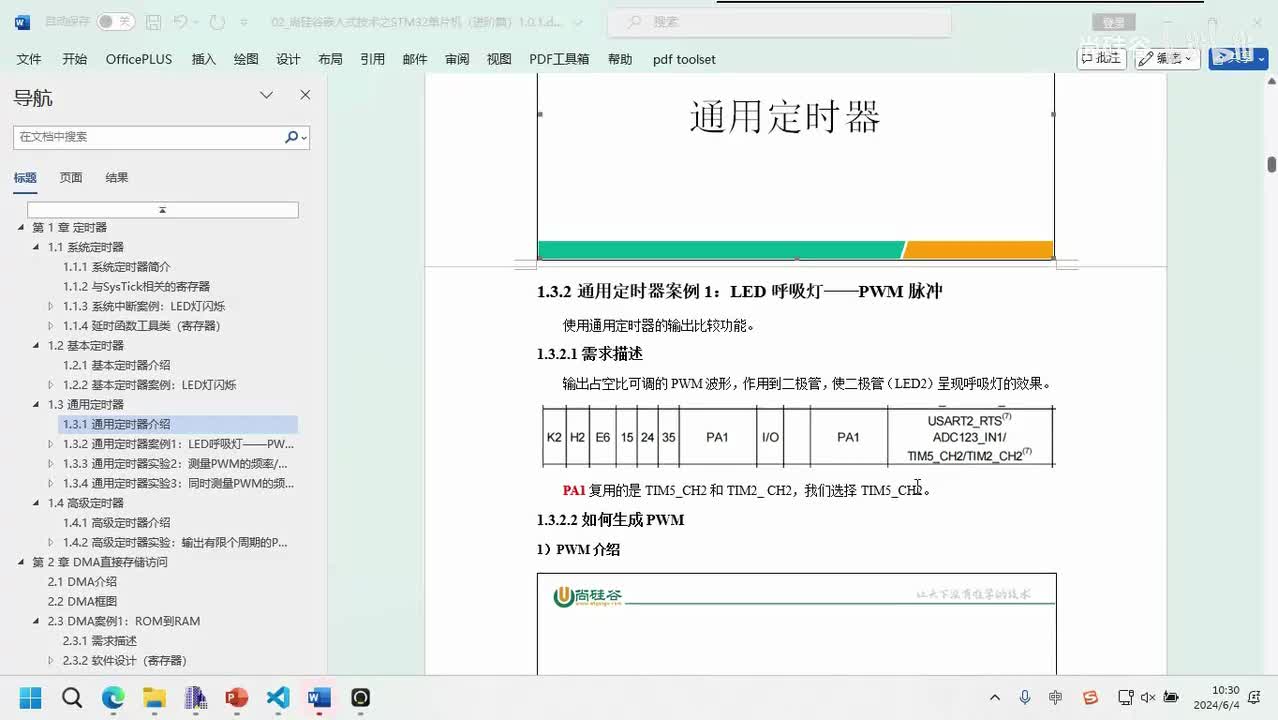Close the 导航 navigation pane
The width and height of the screenshot is (1278, 720).
pyautogui.click(x=305, y=95)
